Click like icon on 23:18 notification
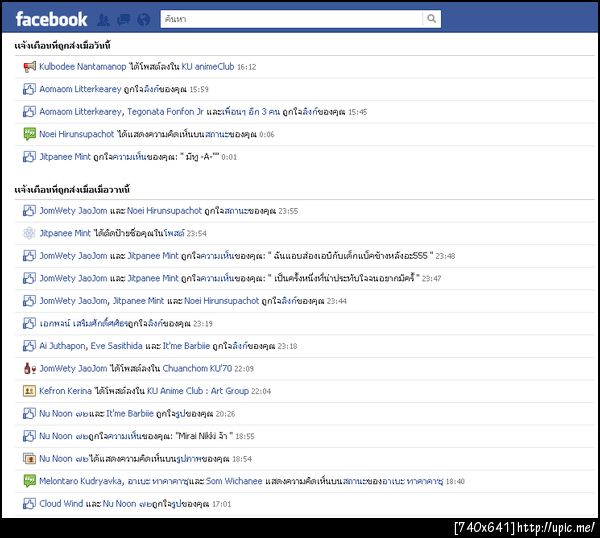The image size is (600, 538). 29,346
